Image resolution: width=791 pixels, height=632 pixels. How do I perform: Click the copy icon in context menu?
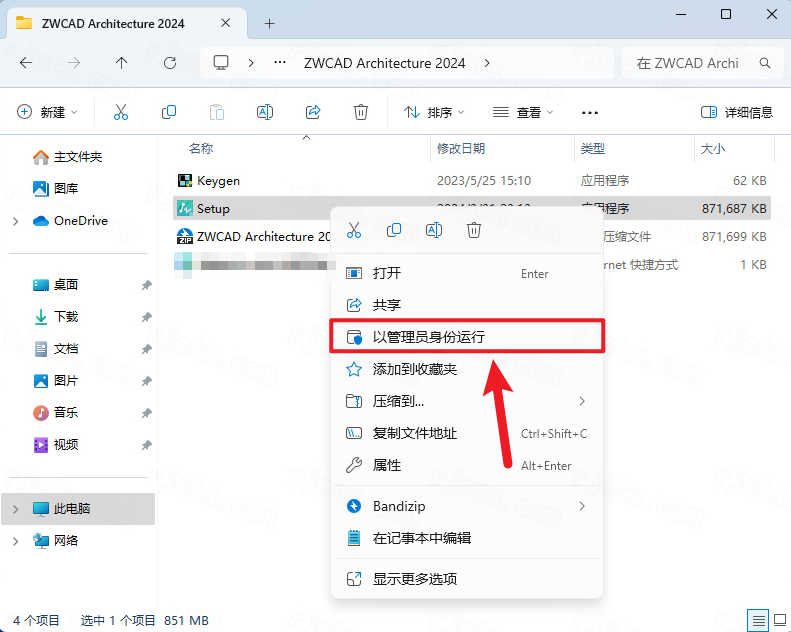tap(394, 230)
